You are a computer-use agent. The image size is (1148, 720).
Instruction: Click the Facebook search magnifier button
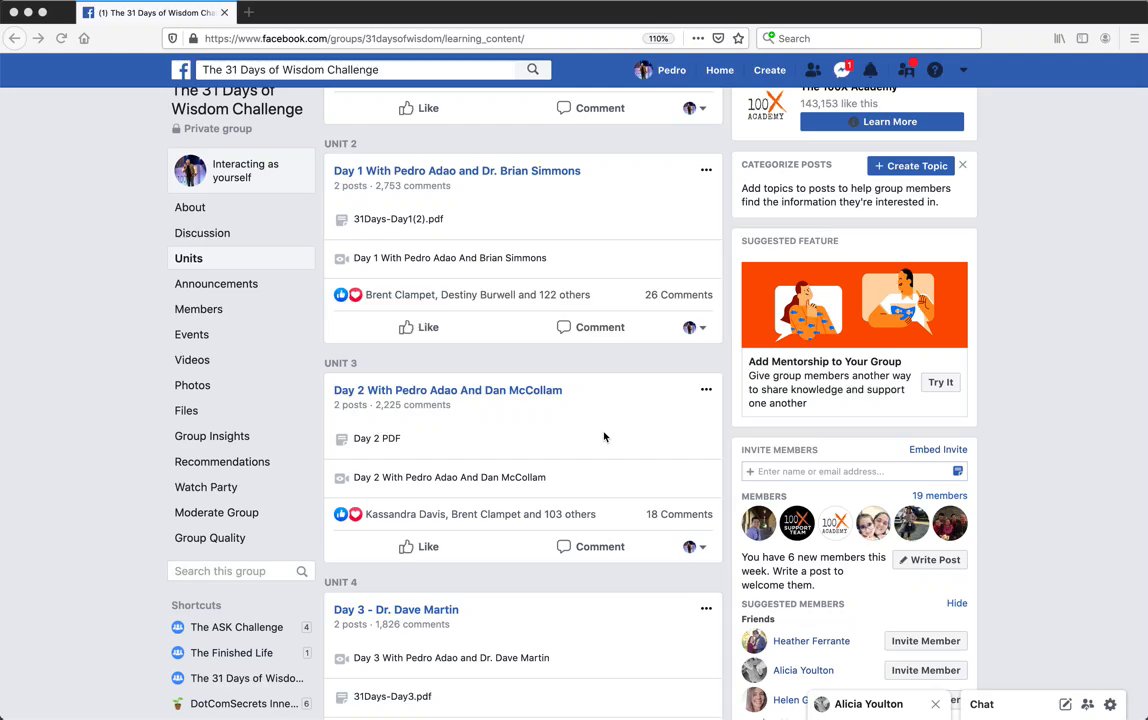tap(533, 70)
